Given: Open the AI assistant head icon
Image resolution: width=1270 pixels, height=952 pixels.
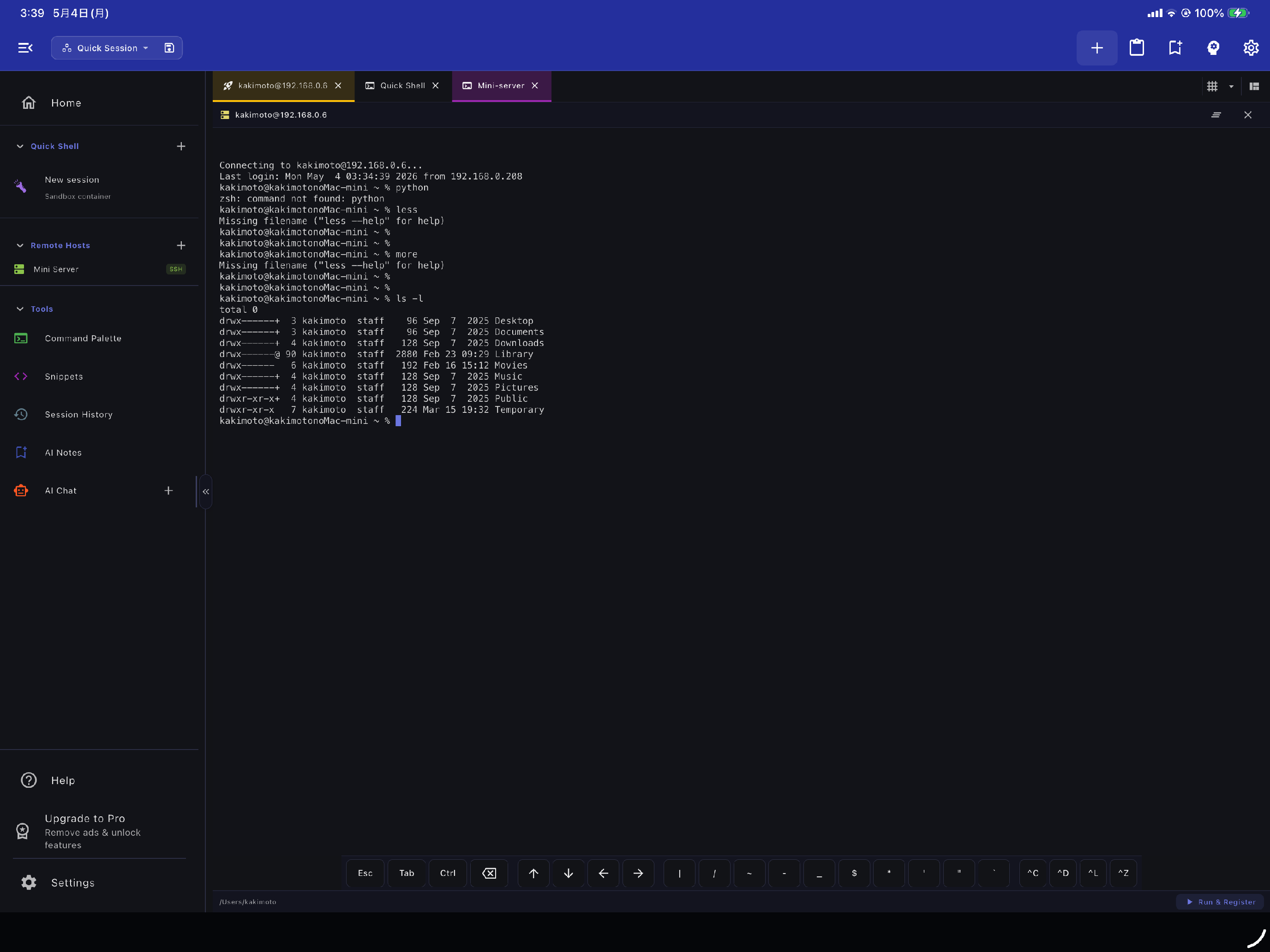Looking at the screenshot, I should [x=1213, y=48].
